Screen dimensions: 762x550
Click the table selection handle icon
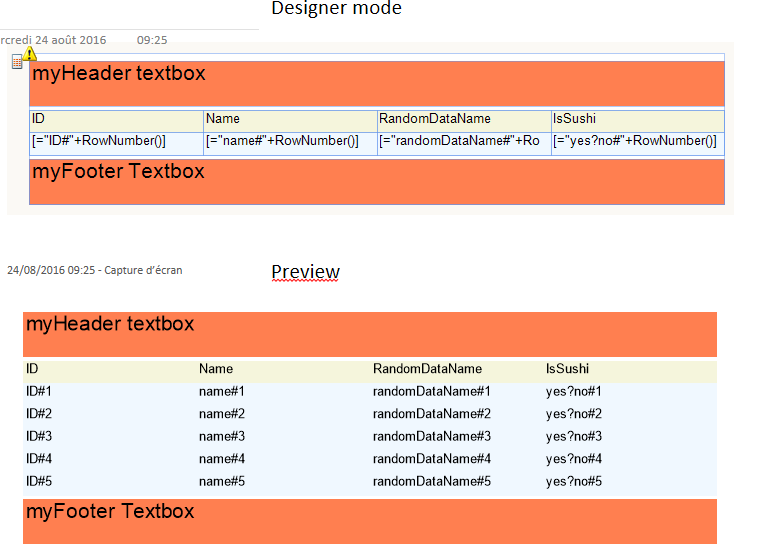17,63
